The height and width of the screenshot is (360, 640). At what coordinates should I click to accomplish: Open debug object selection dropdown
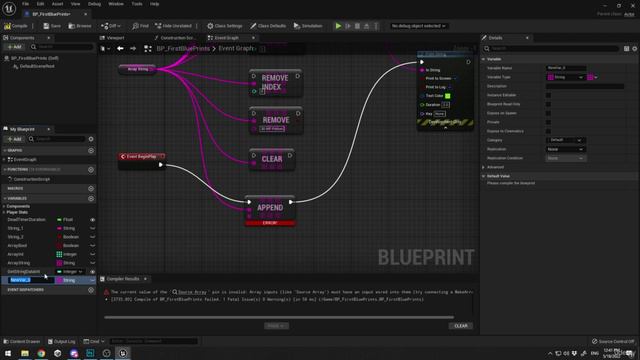point(418,26)
